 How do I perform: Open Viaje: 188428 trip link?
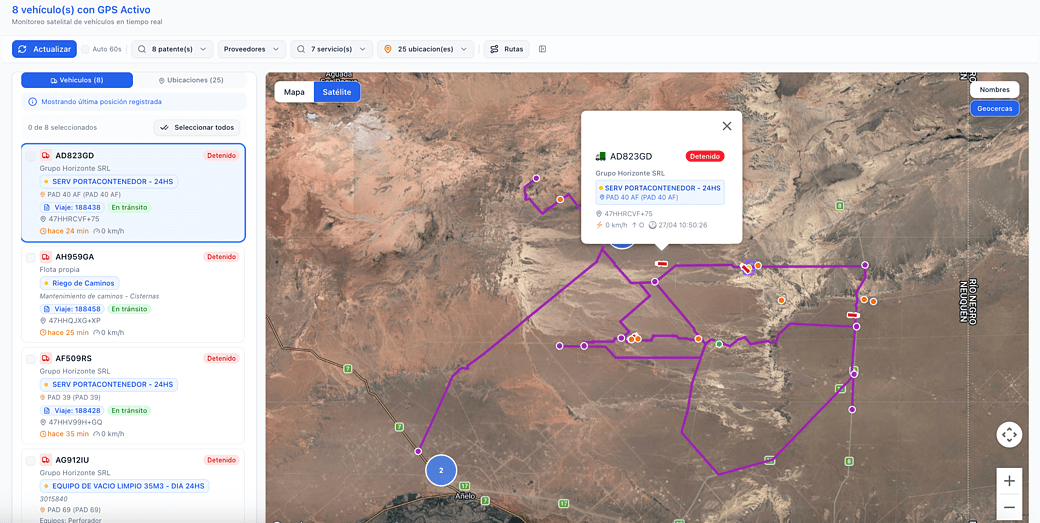(x=72, y=410)
